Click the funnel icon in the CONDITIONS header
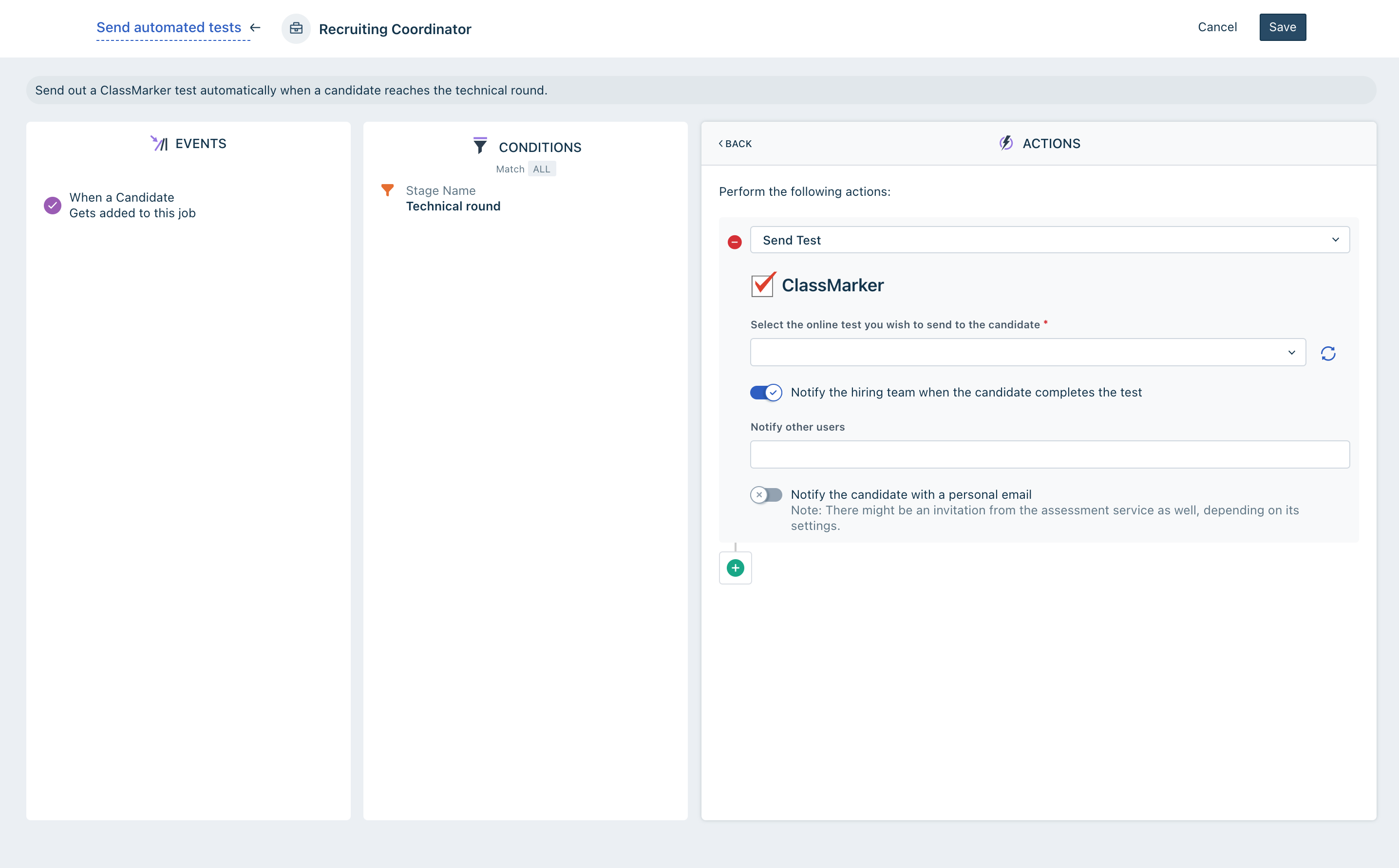The width and height of the screenshot is (1399, 868). (x=480, y=145)
